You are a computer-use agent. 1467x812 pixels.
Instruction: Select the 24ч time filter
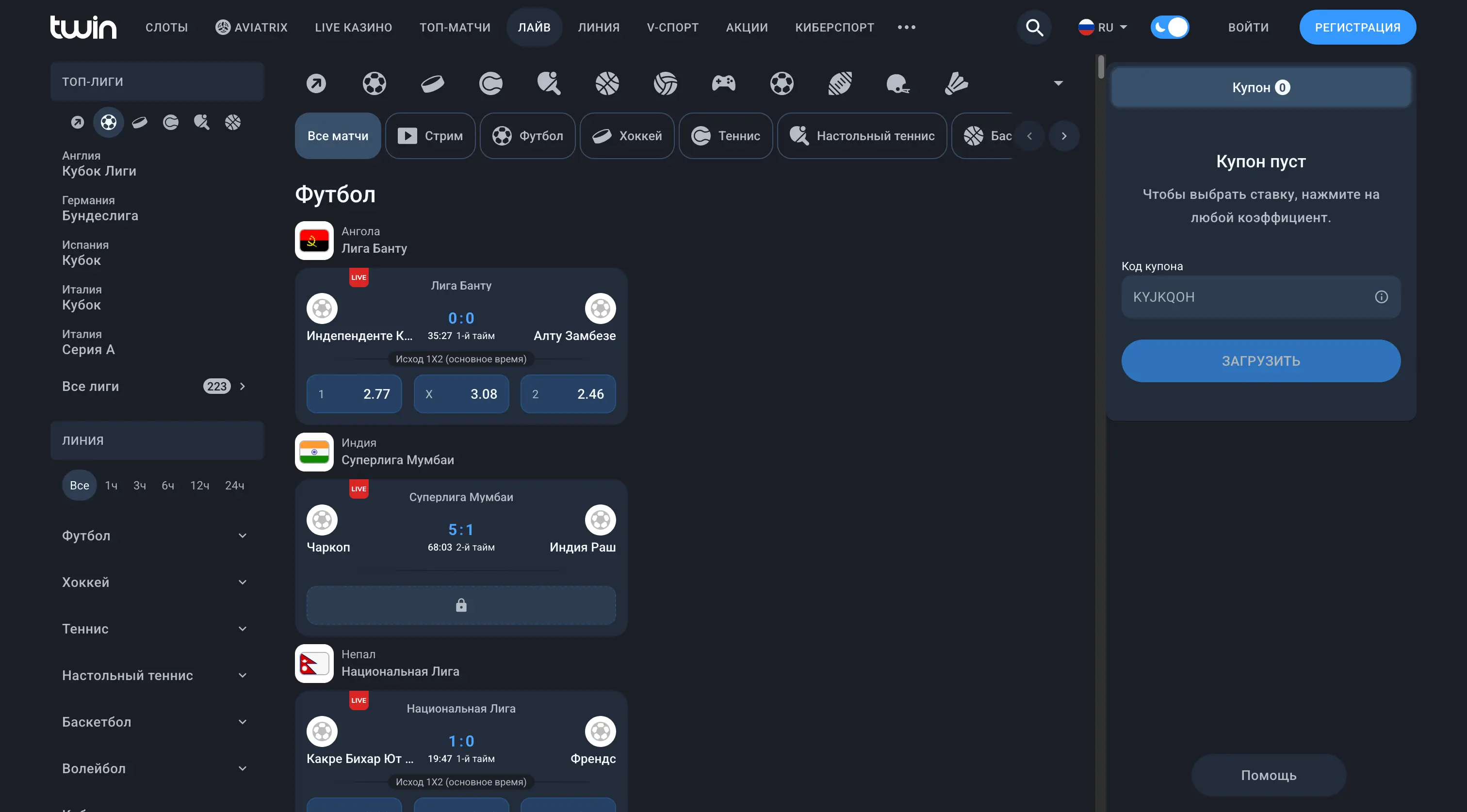(234, 485)
